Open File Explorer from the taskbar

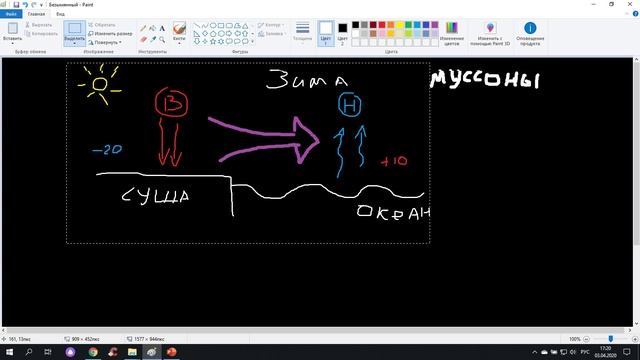tap(132, 352)
